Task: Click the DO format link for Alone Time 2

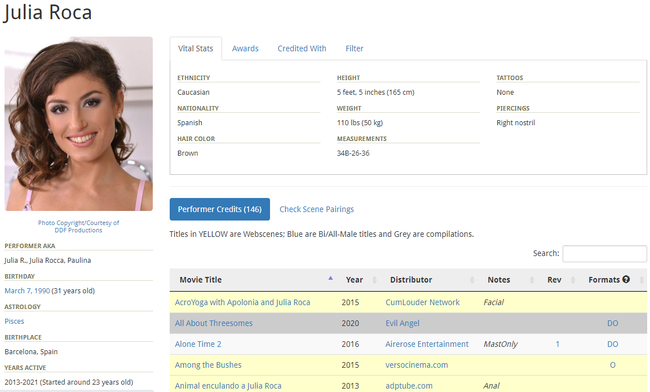Action: (x=613, y=344)
